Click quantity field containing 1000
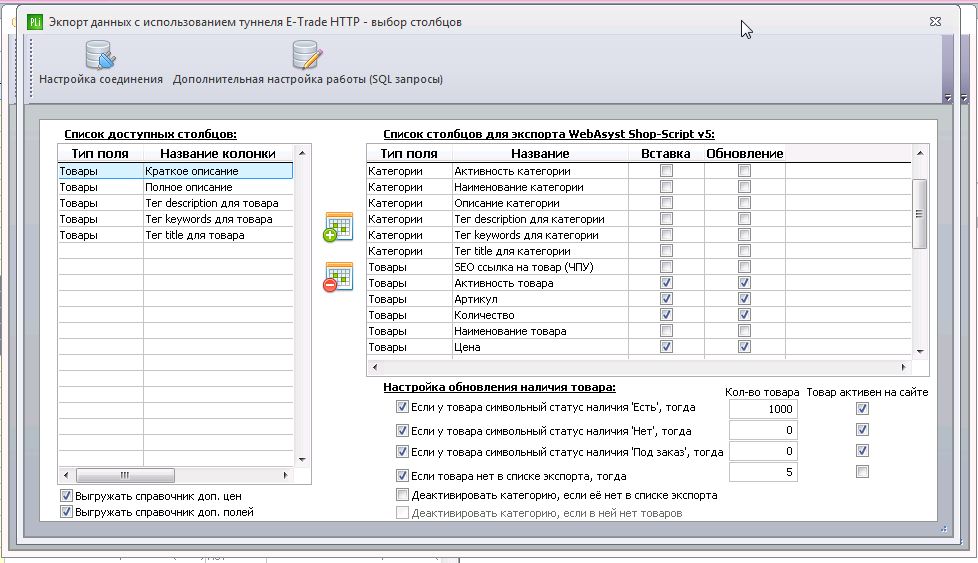The height and width of the screenshot is (563, 978). pyautogui.click(x=763, y=409)
